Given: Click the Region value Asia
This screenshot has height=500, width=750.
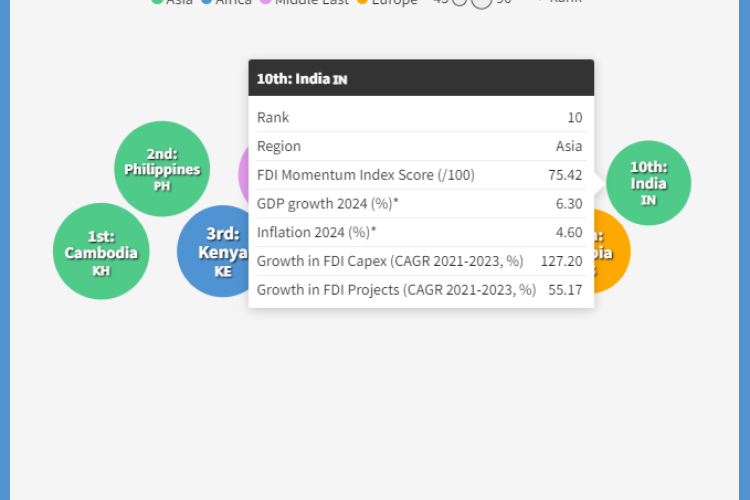Looking at the screenshot, I should tap(569, 146).
